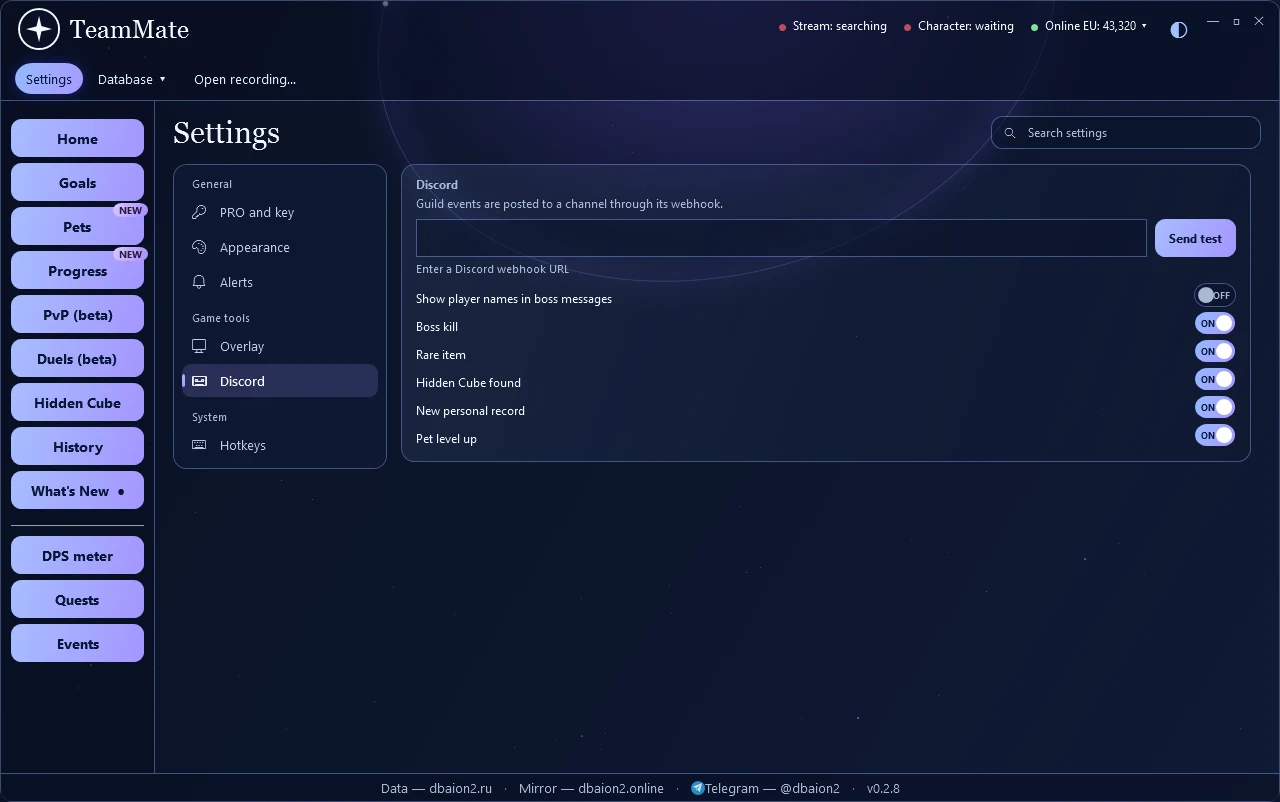The height and width of the screenshot is (802, 1280).
Task: Toggle the half-moon theme icon
Action: (1179, 29)
